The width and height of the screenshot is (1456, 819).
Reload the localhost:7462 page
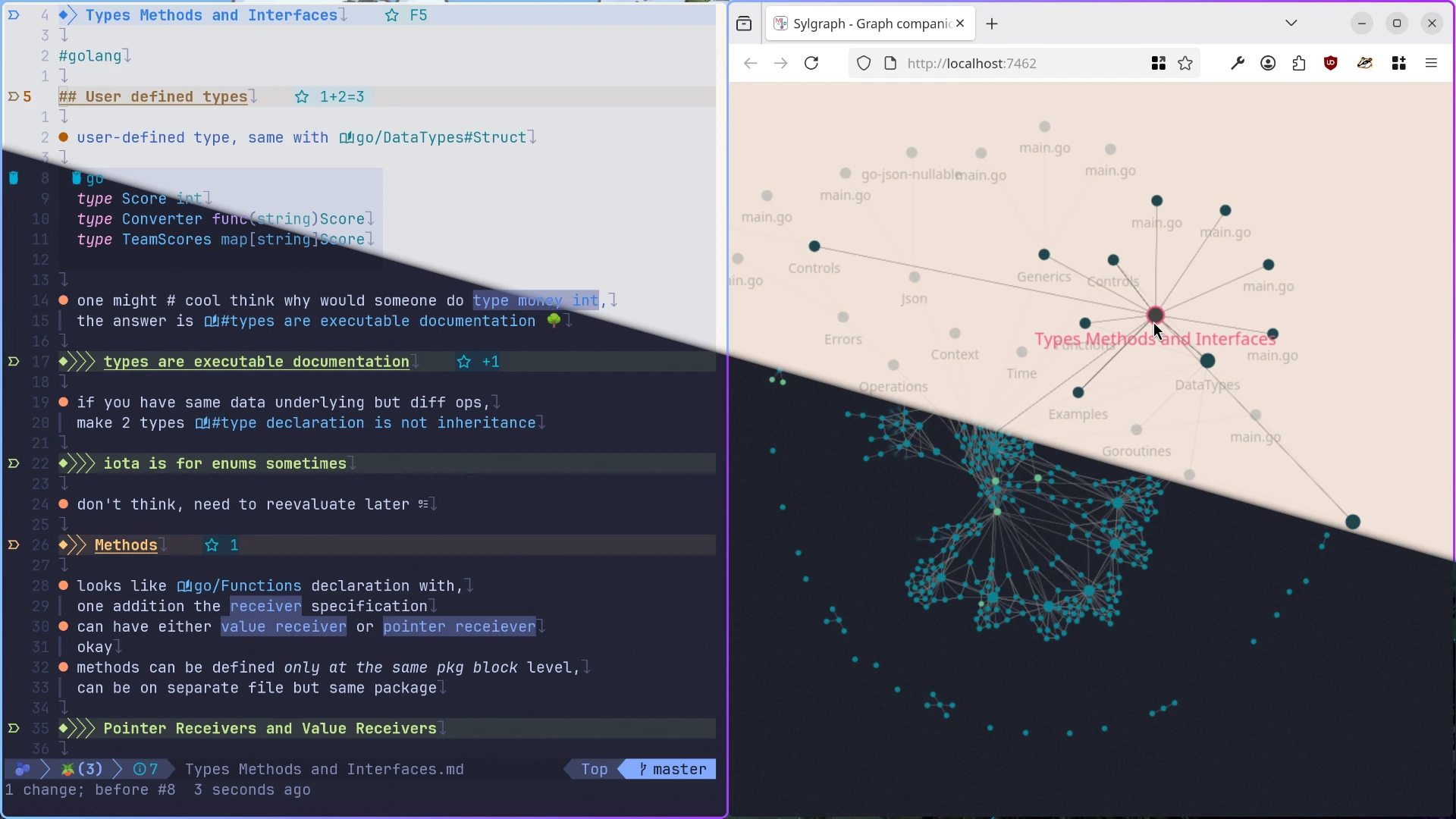pos(811,63)
